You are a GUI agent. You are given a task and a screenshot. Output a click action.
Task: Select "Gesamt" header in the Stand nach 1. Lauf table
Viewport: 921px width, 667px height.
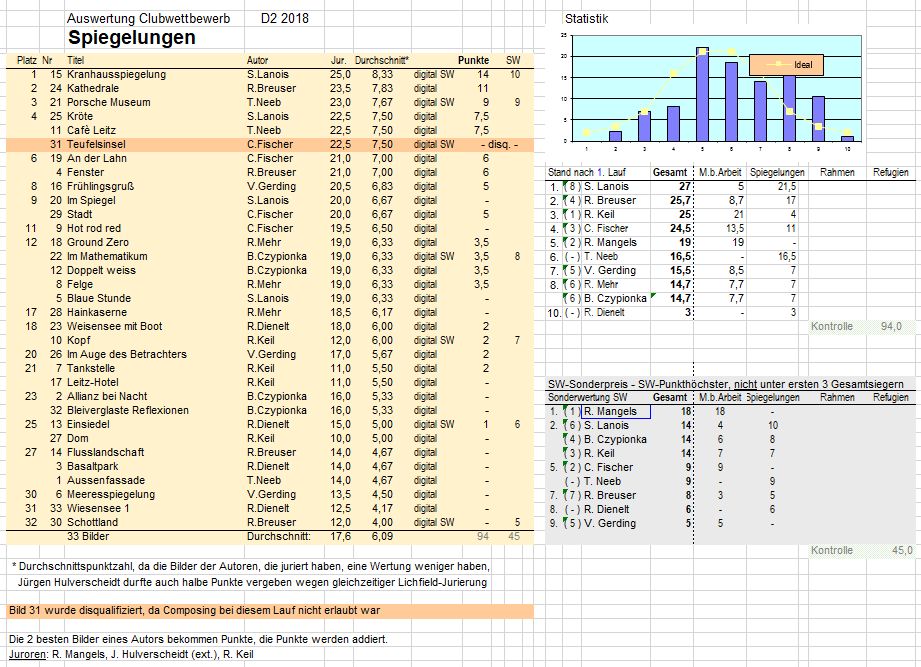[x=670, y=173]
